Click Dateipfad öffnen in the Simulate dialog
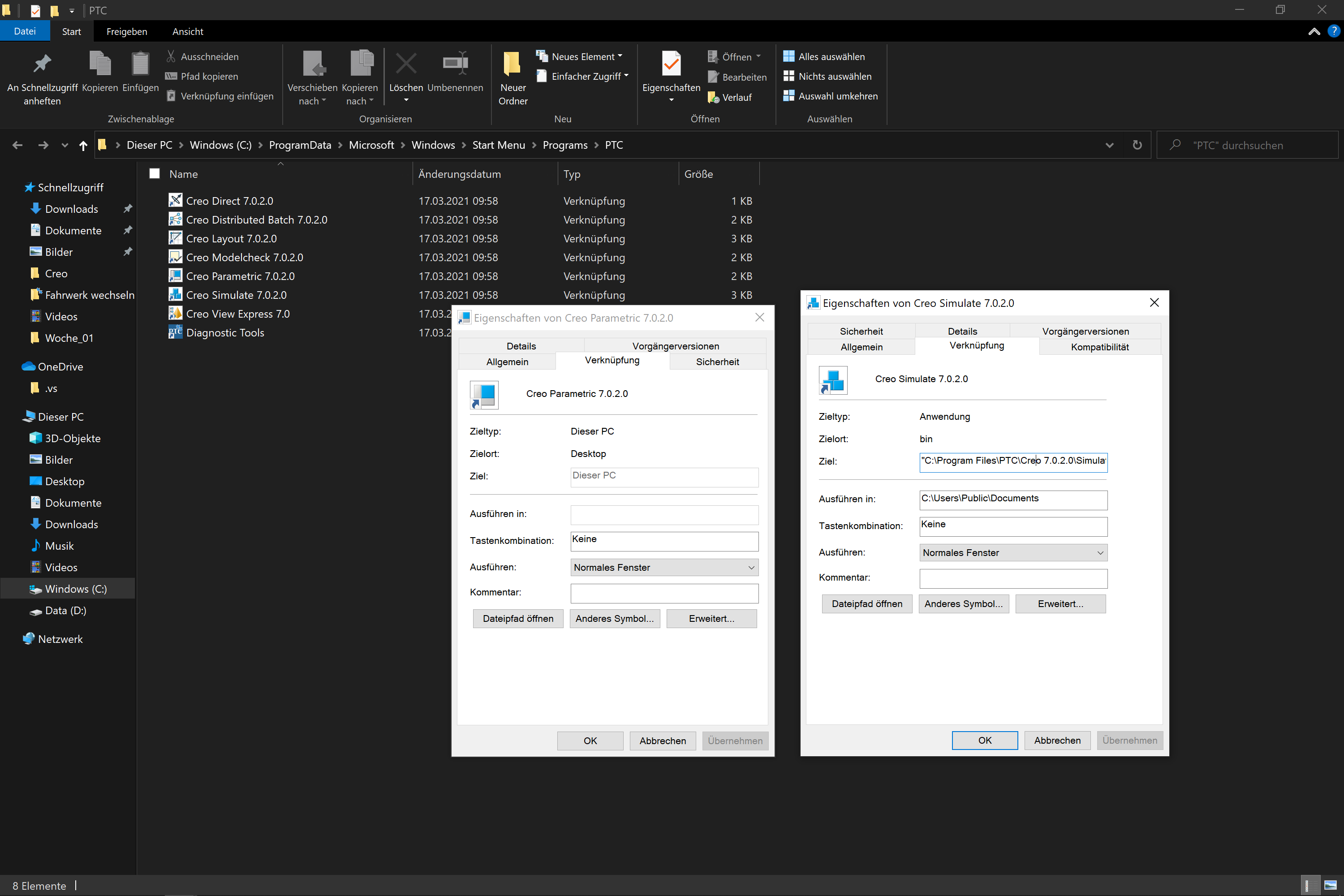1344x896 pixels. pyautogui.click(x=866, y=603)
